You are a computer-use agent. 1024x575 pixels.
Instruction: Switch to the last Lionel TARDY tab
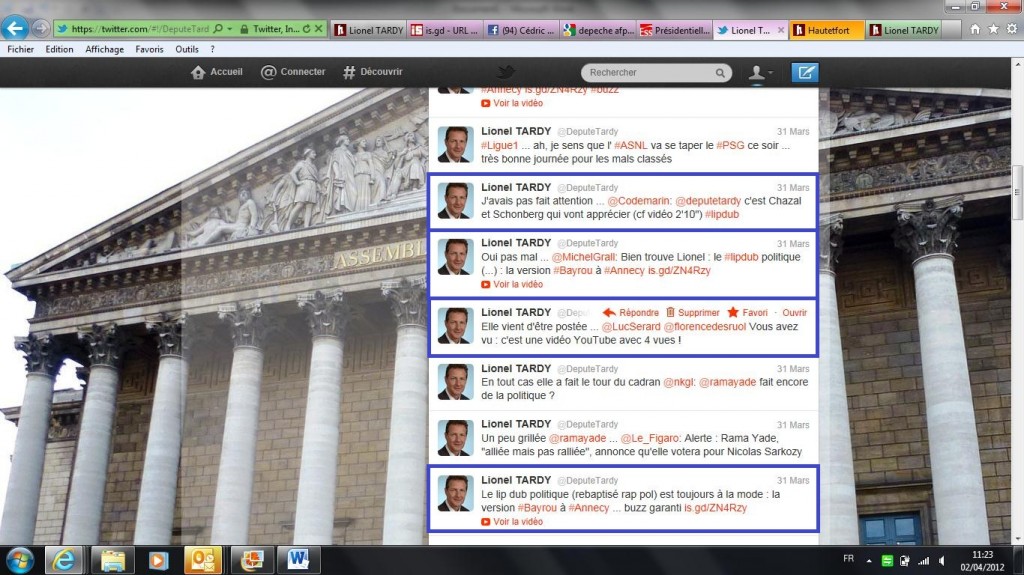904,30
